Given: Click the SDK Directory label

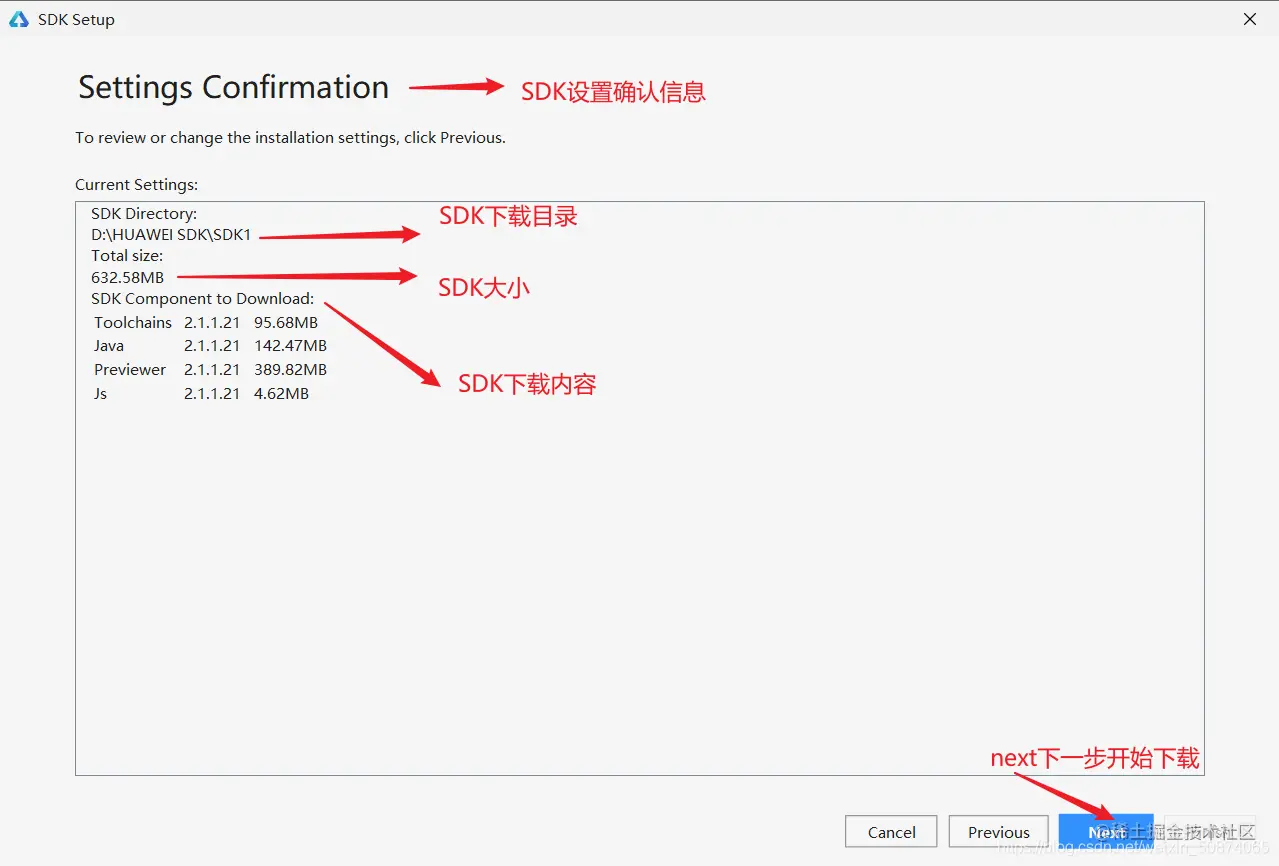Looking at the screenshot, I should pos(144,214).
